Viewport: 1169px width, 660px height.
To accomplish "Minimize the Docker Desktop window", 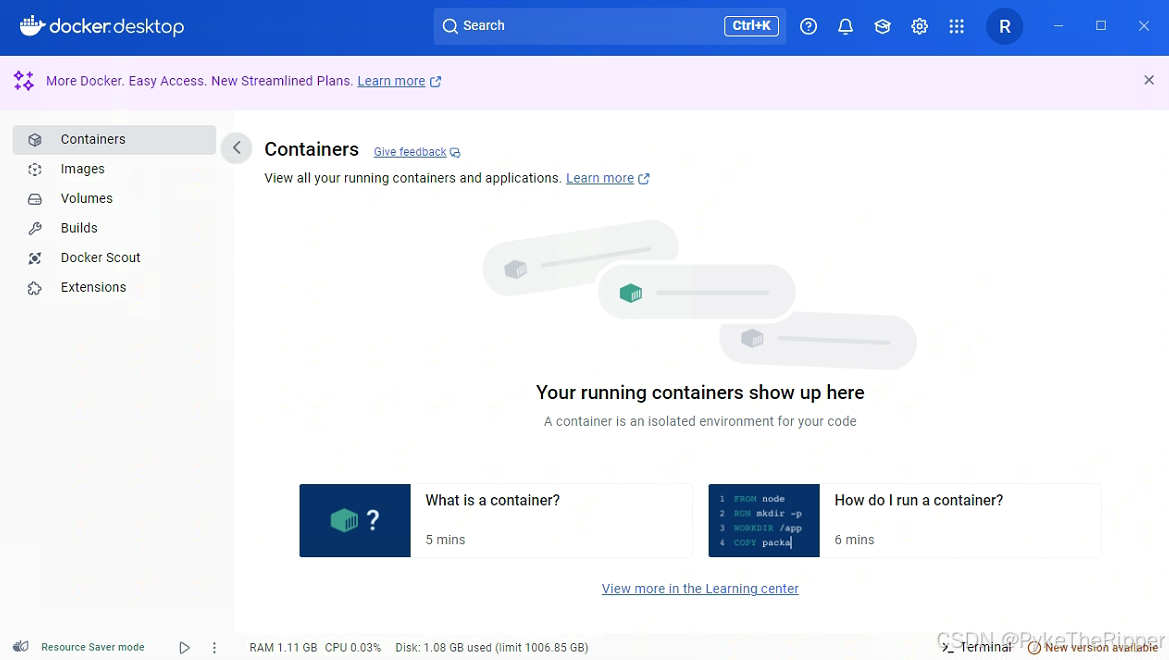I will coord(1057,26).
